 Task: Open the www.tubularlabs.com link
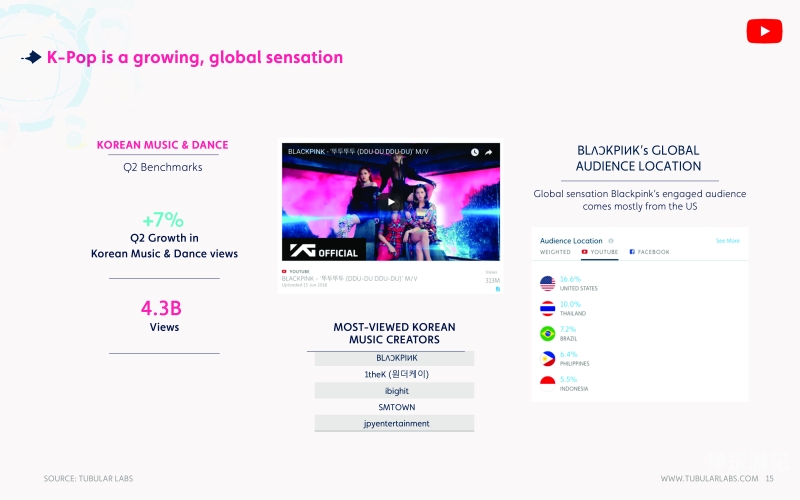709,479
